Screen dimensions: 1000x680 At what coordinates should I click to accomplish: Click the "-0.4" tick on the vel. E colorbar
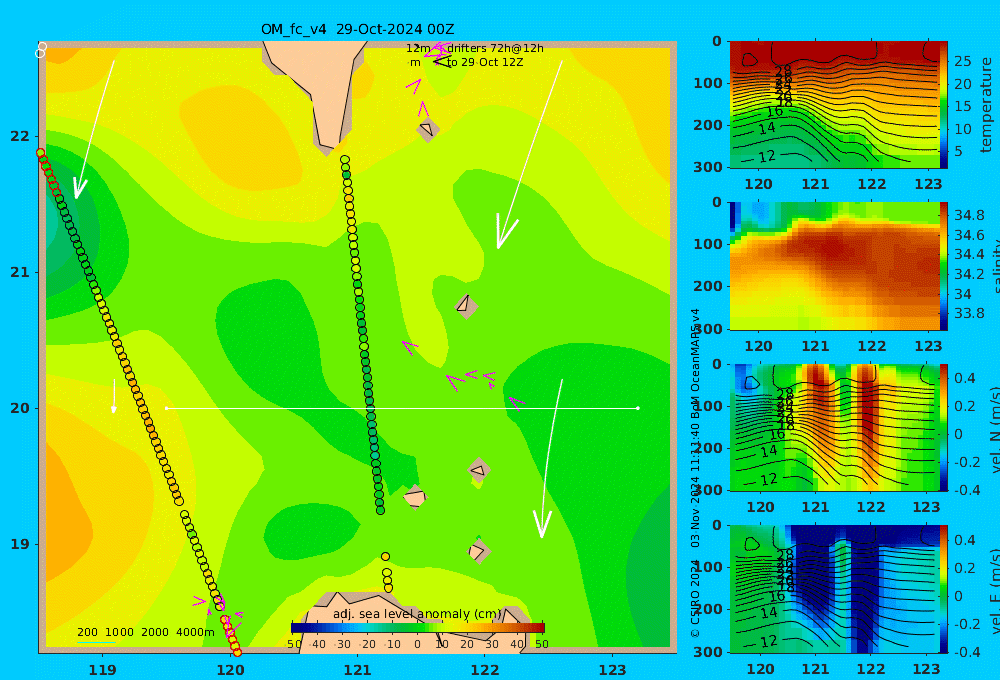[x=965, y=652]
